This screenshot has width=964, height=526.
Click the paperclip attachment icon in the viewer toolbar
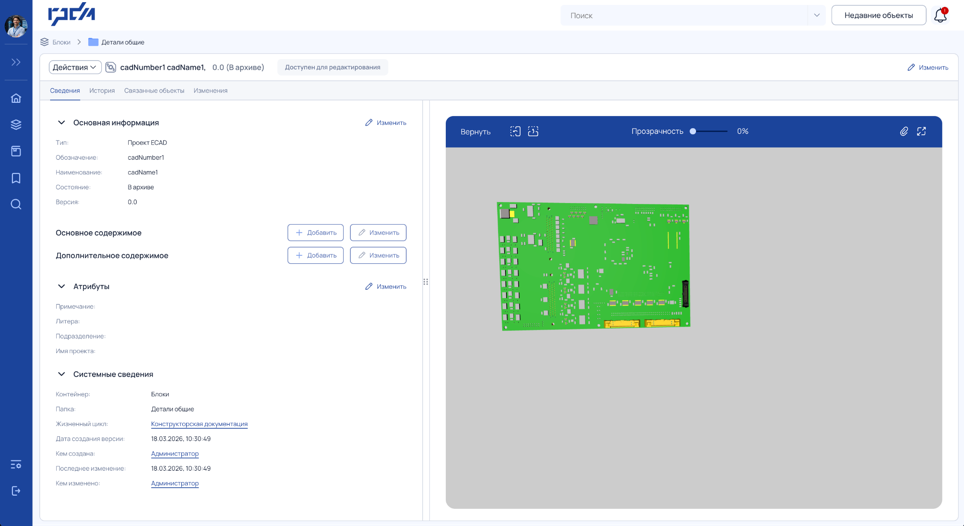pyautogui.click(x=904, y=132)
